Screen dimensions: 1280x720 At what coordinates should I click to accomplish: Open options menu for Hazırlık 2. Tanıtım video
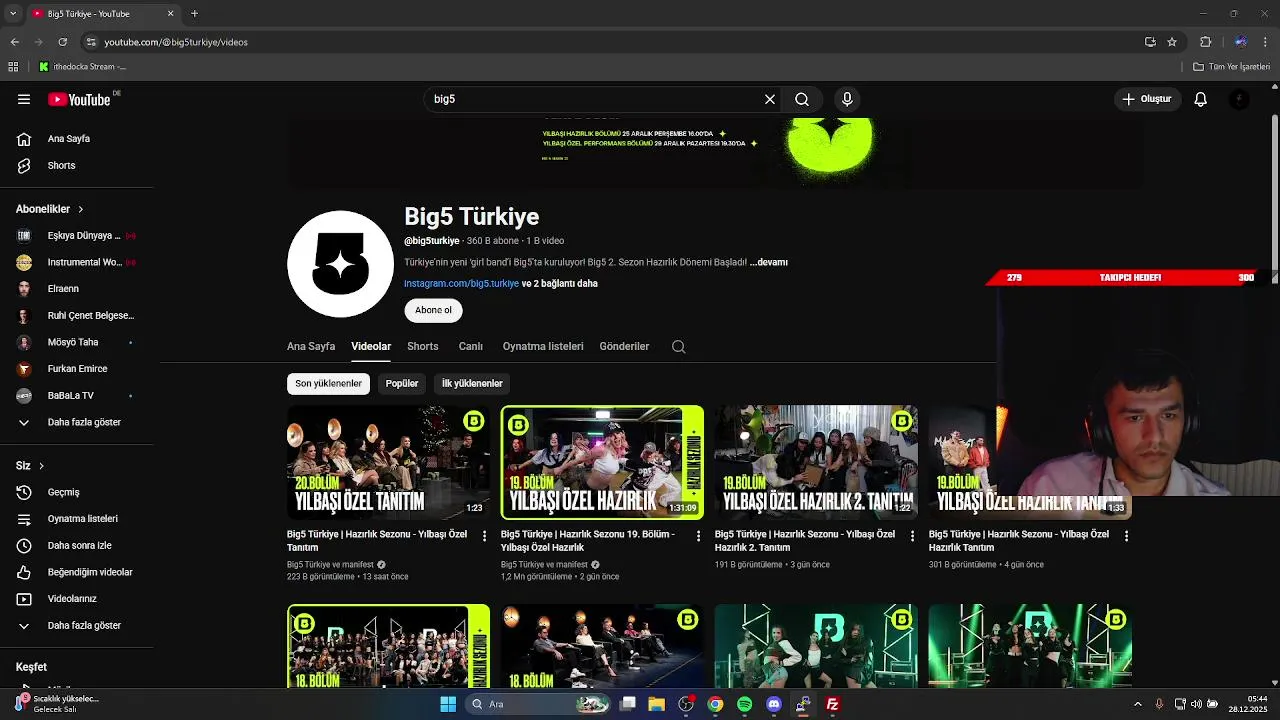tap(912, 536)
